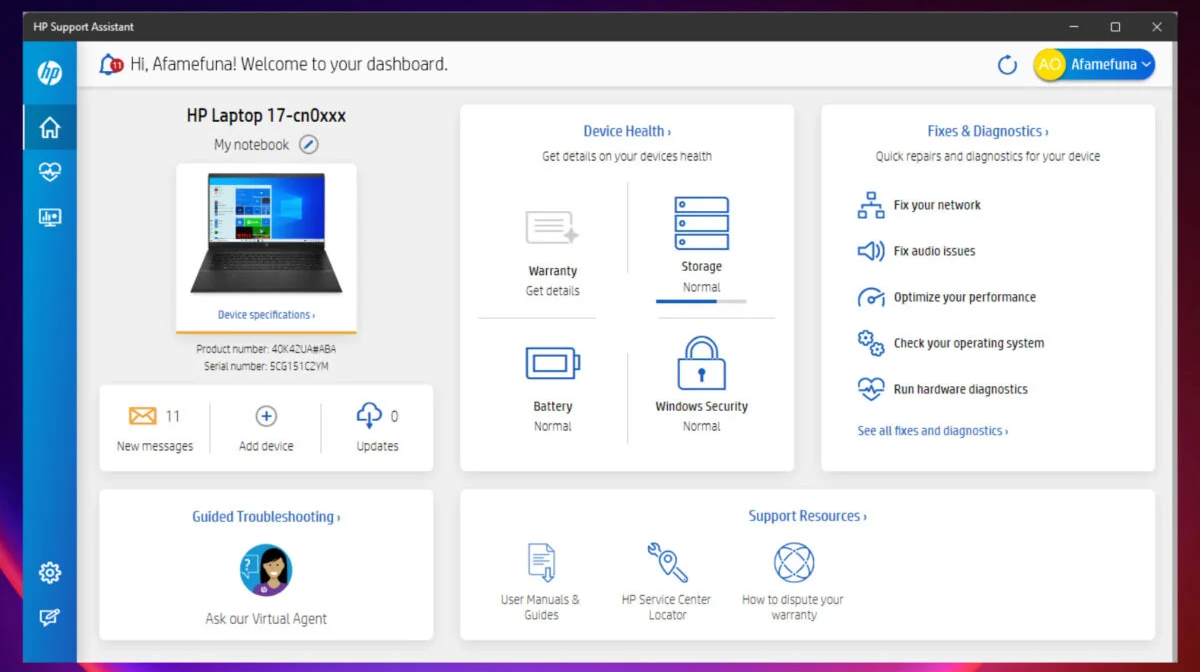
Task: Maximize the HP Support Assistant window
Action: 1115,27
